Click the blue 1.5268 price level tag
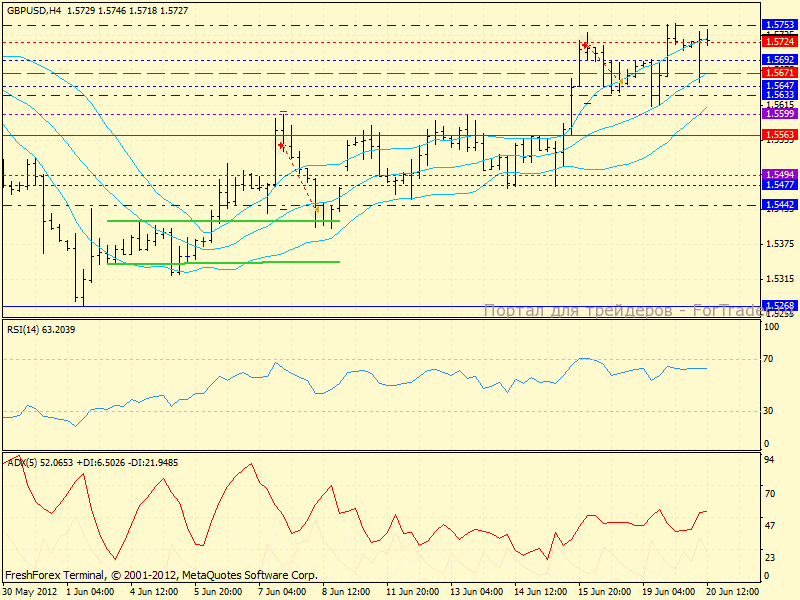 pos(779,306)
